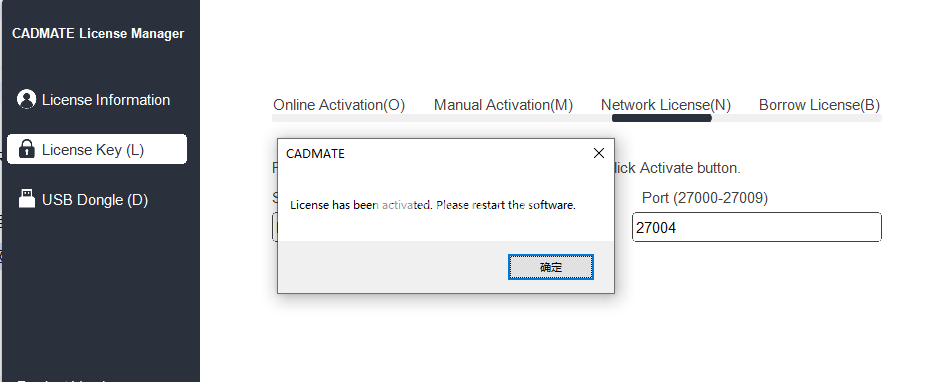Confirm the dialog with the 确定 button
Viewport: 929px width, 382px height.
[x=551, y=267]
